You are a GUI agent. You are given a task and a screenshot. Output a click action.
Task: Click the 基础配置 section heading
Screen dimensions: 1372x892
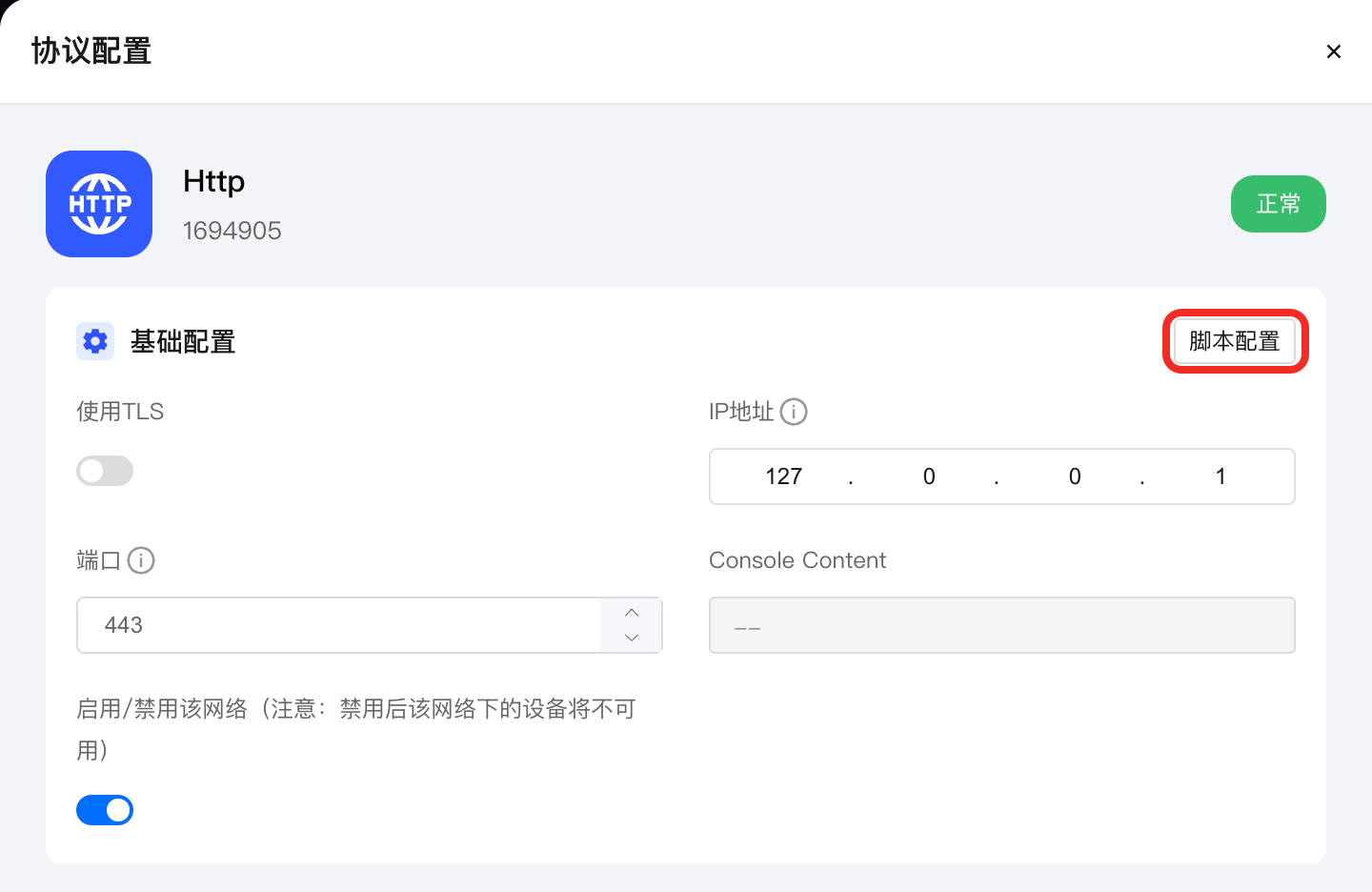click(183, 341)
